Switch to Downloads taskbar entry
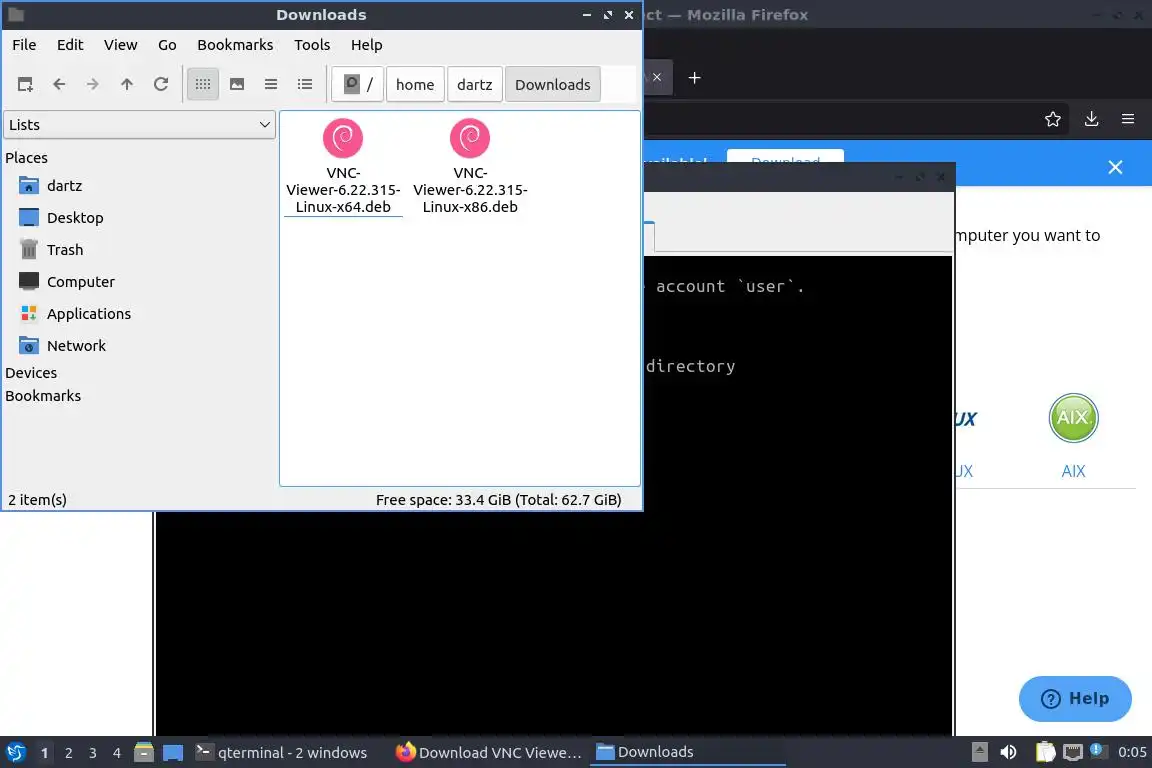Image resolution: width=1152 pixels, height=768 pixels. (x=688, y=753)
